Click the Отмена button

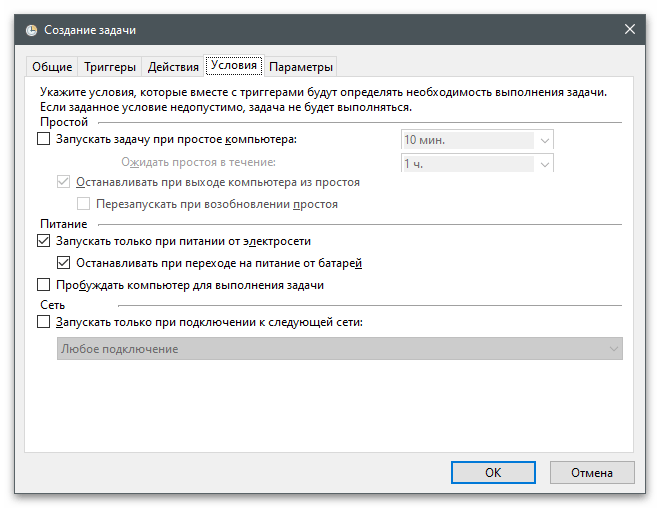[592, 473]
